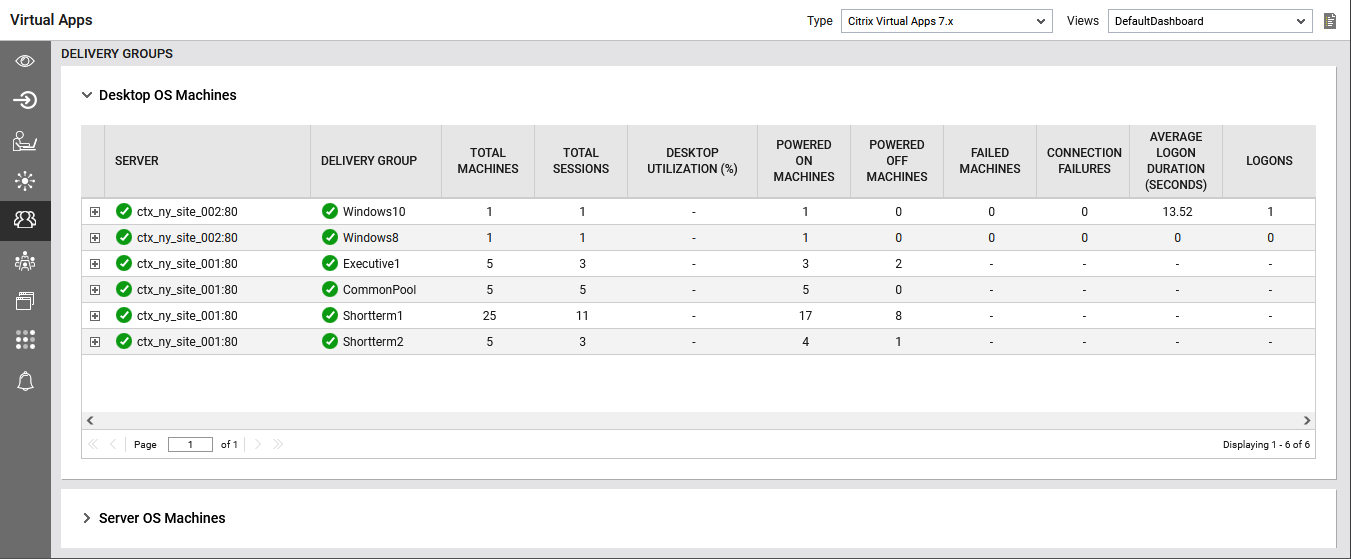Screen dimensions: 1351x559
Task: Select the stacked windows applications icon
Action: [x=25, y=301]
